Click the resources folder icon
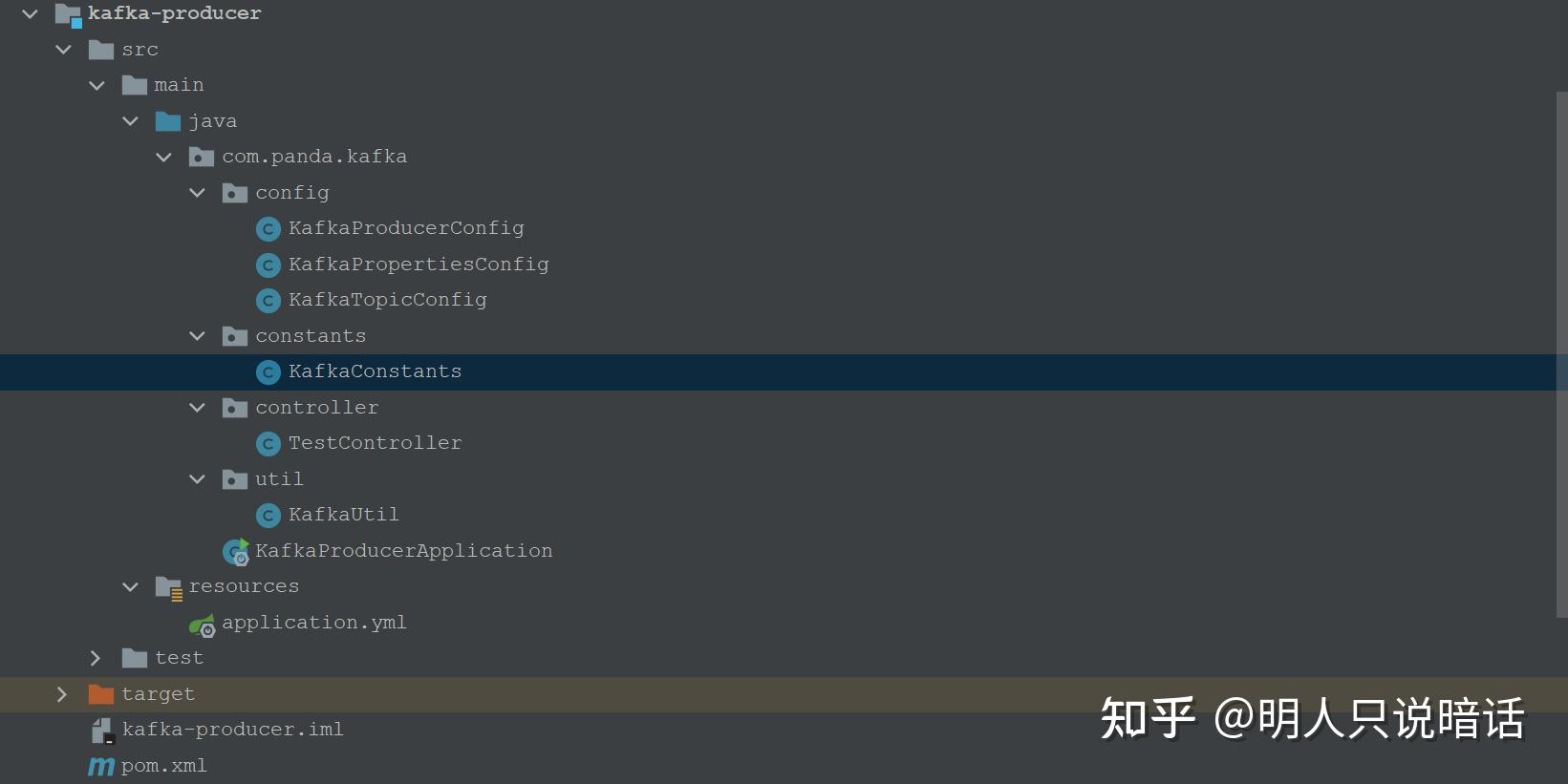 tap(167, 586)
